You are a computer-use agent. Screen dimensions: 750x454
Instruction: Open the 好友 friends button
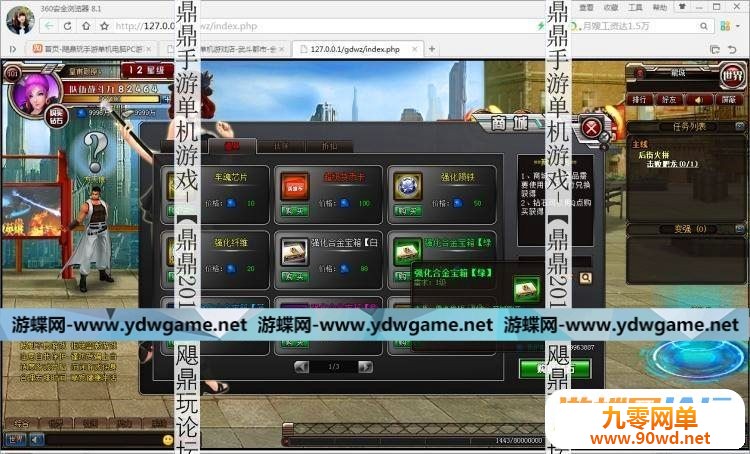669,100
